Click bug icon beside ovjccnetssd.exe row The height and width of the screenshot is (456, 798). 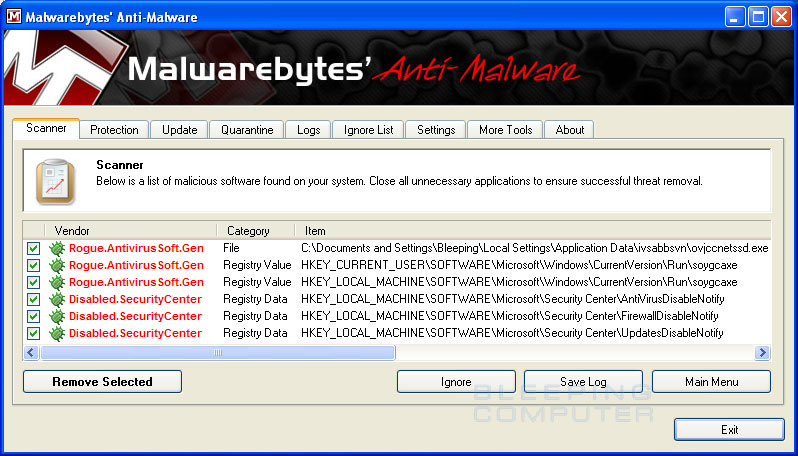click(x=57, y=248)
